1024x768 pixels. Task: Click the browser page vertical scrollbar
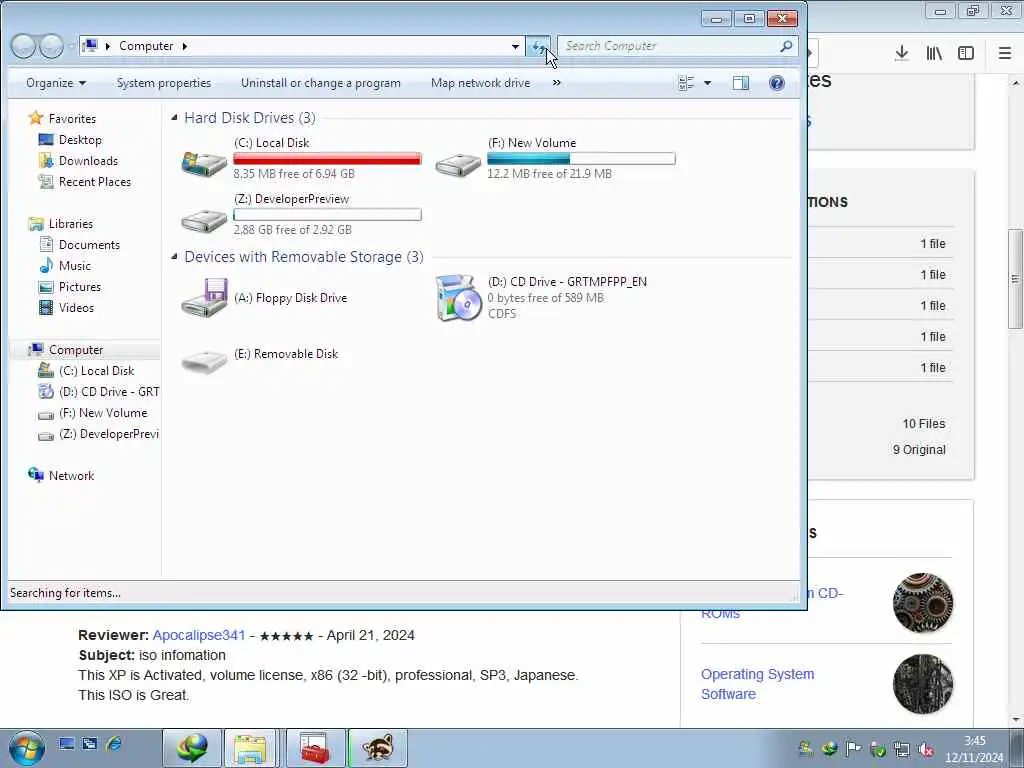pyautogui.click(x=1016, y=279)
